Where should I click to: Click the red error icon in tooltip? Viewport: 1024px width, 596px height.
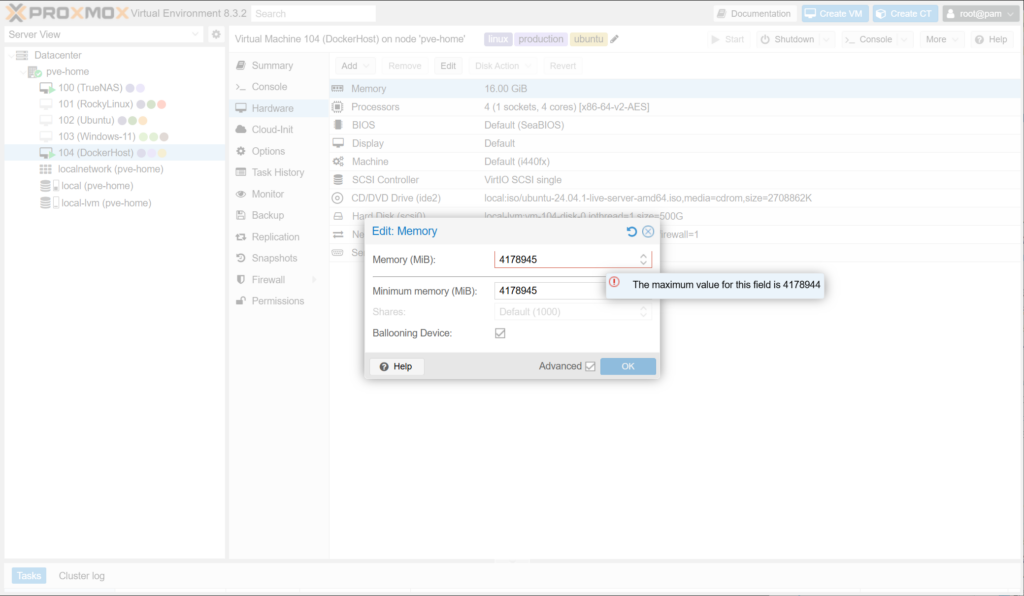click(x=615, y=284)
